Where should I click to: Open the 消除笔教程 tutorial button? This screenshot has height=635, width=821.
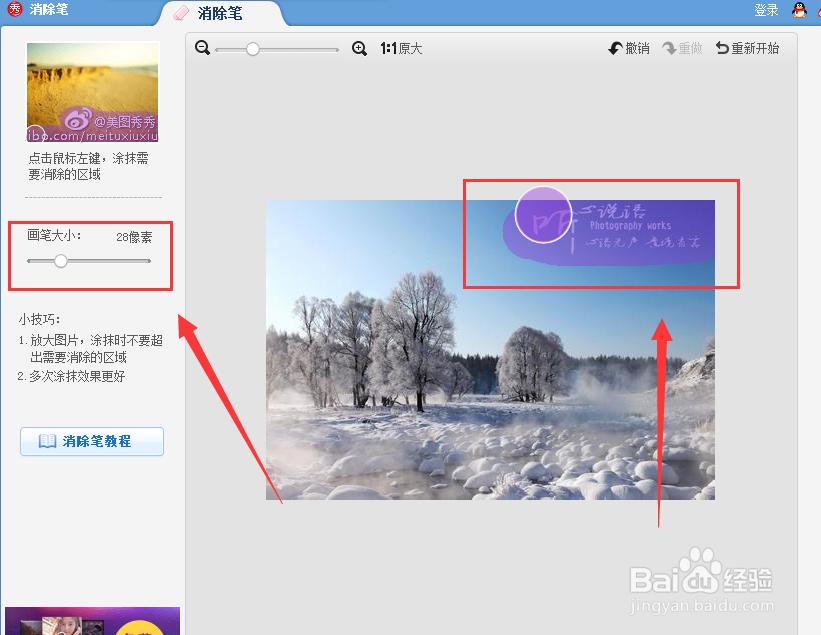91,441
